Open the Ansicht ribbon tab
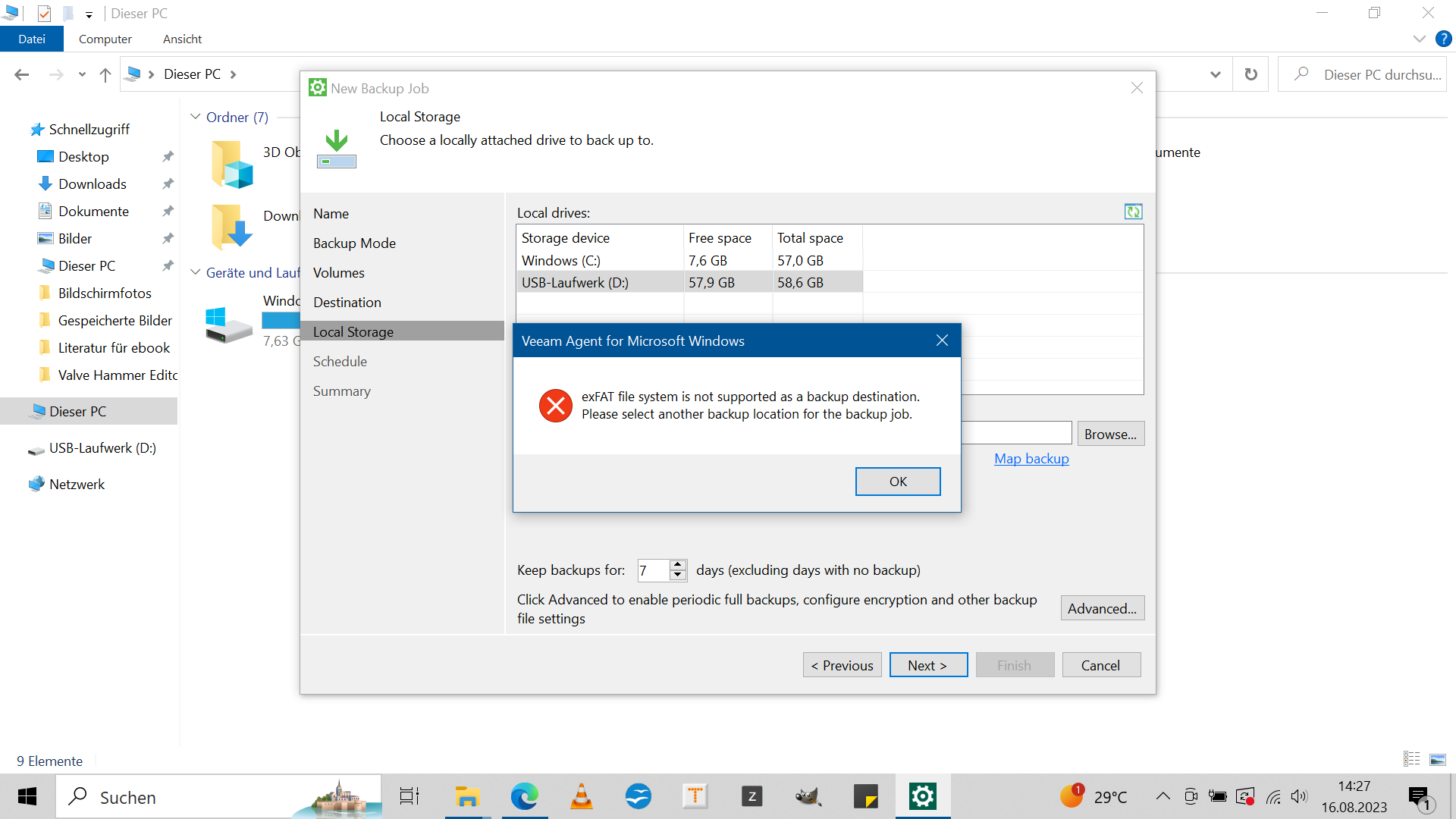The height and width of the screenshot is (819, 1456). click(182, 39)
